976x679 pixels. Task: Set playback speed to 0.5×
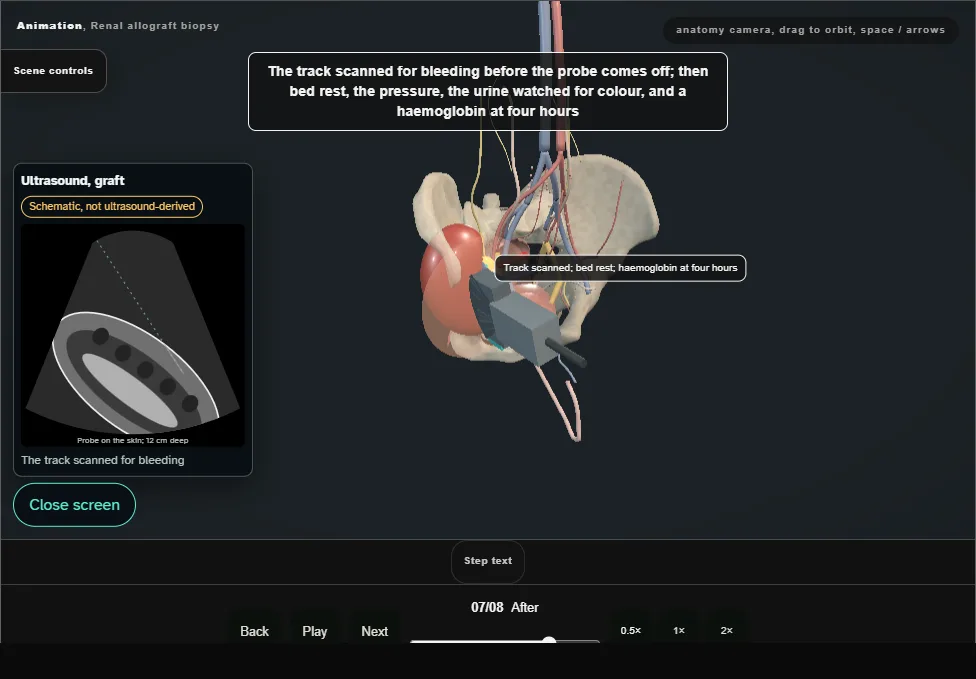(631, 630)
